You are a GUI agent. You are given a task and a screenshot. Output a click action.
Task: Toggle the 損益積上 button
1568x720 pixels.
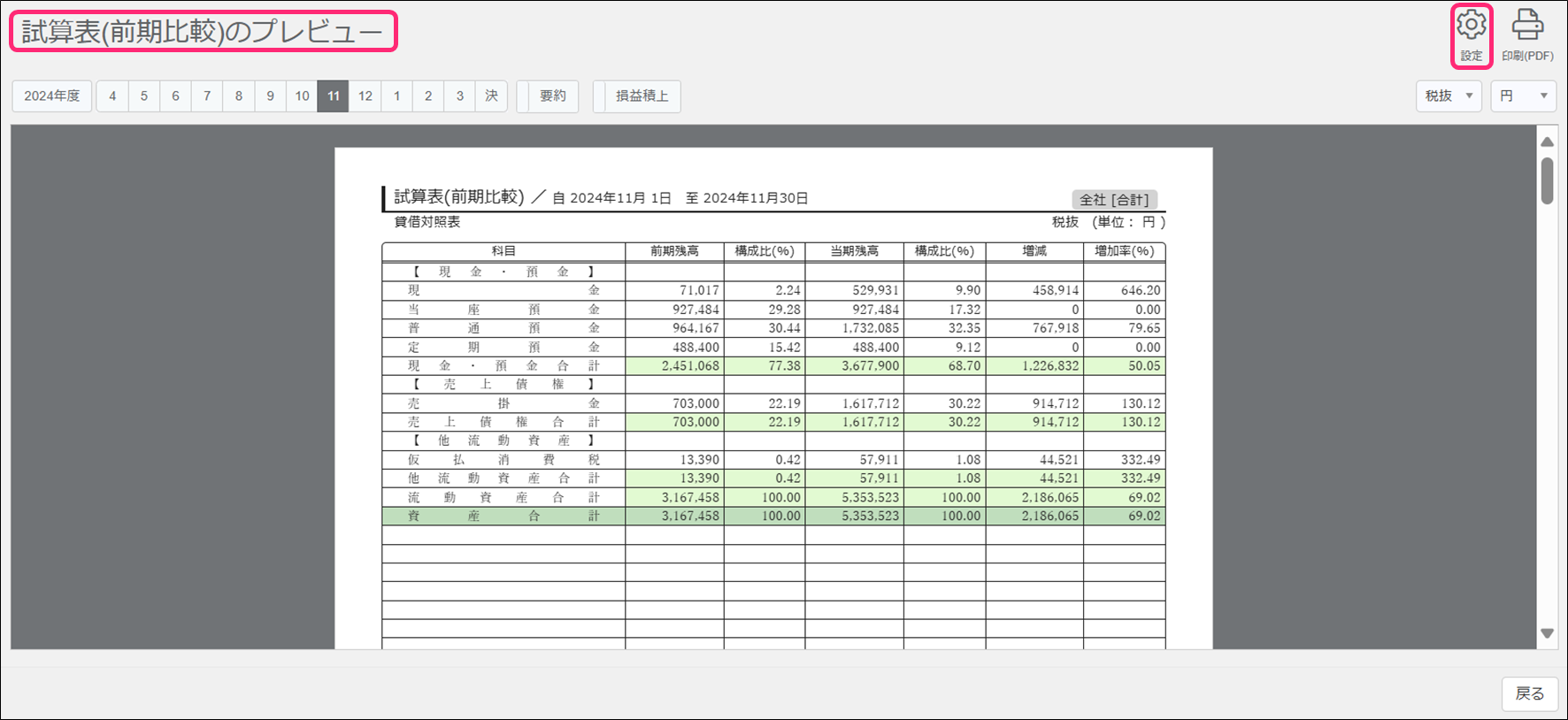tap(642, 96)
